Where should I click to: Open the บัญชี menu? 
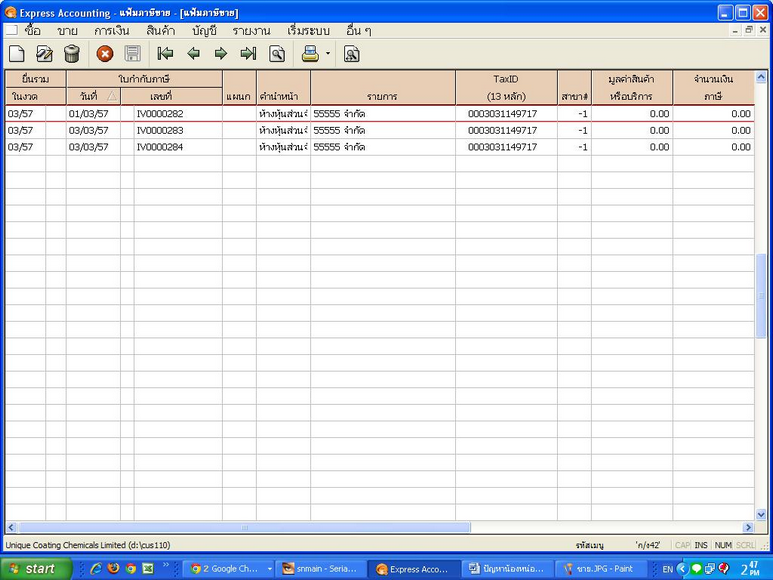(x=204, y=31)
